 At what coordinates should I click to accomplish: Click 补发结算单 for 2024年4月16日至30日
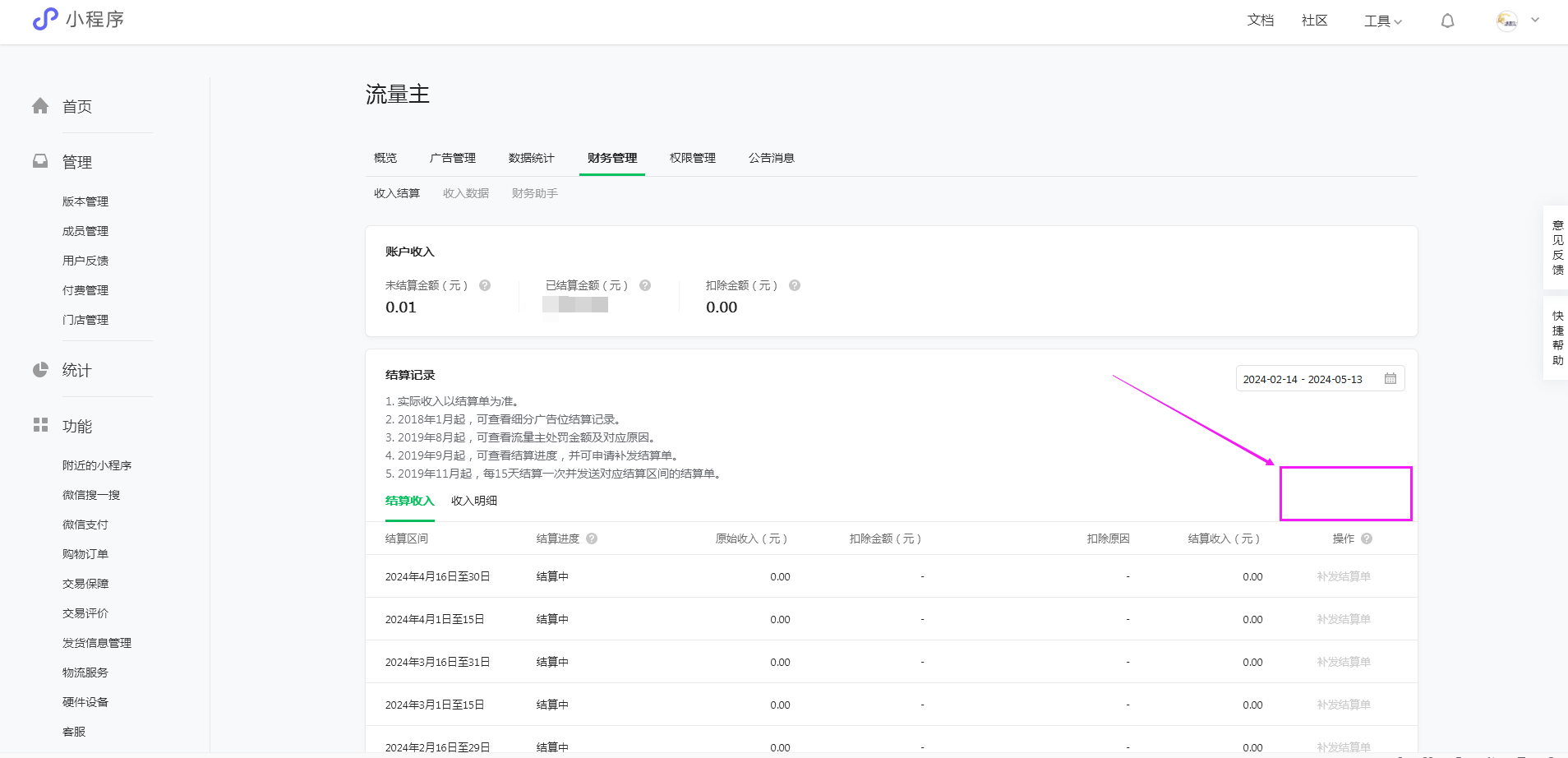tap(1344, 576)
